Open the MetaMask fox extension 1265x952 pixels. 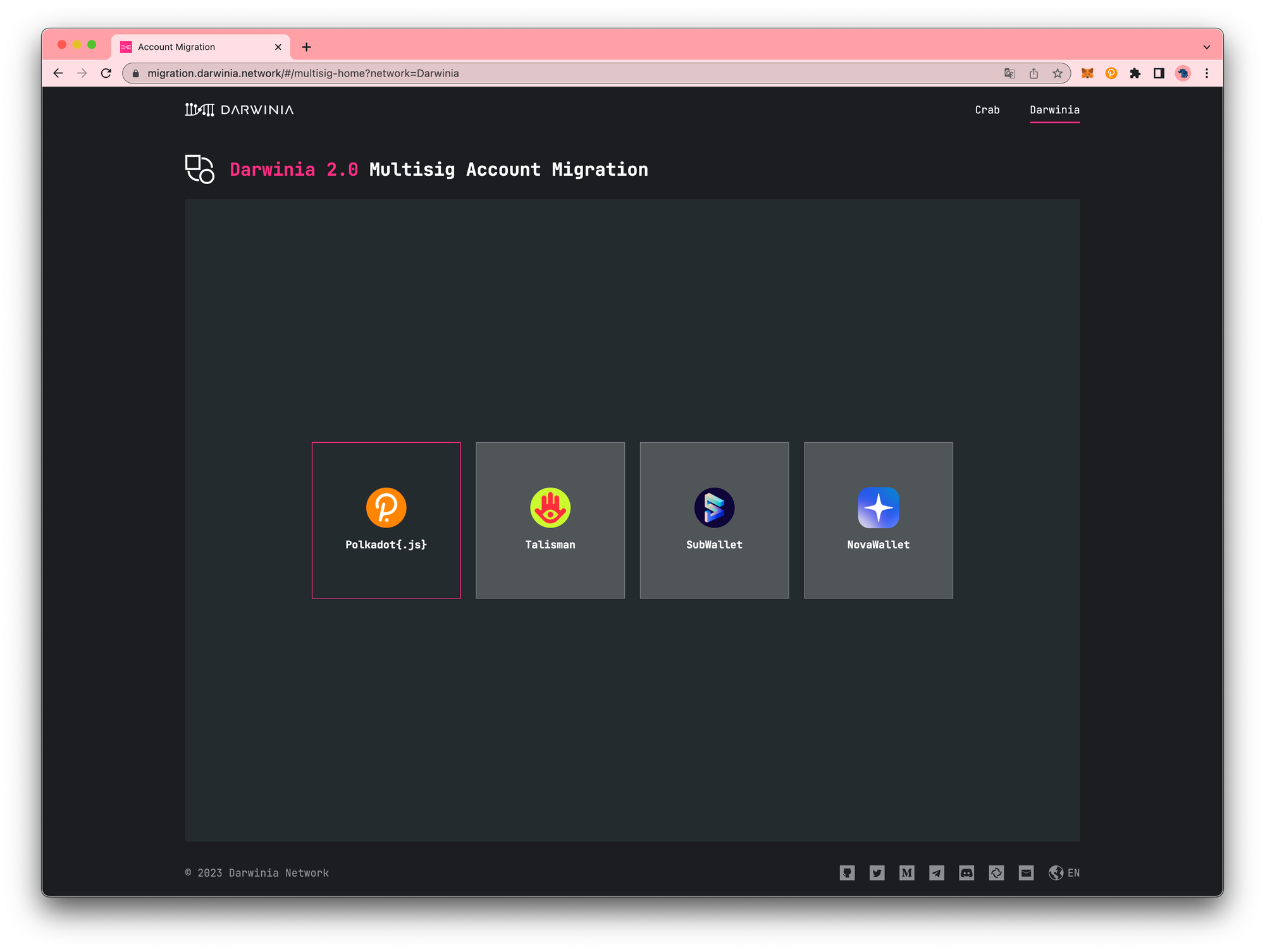1087,73
